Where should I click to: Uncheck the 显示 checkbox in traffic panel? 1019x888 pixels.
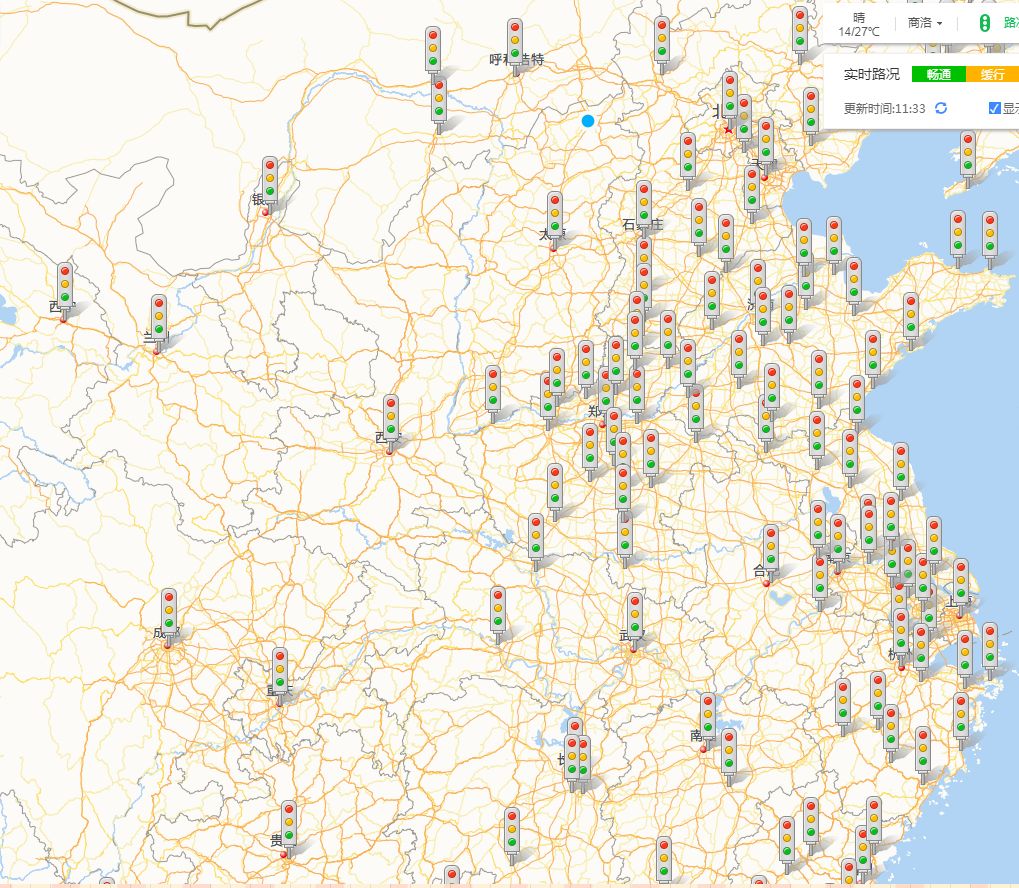[994, 108]
